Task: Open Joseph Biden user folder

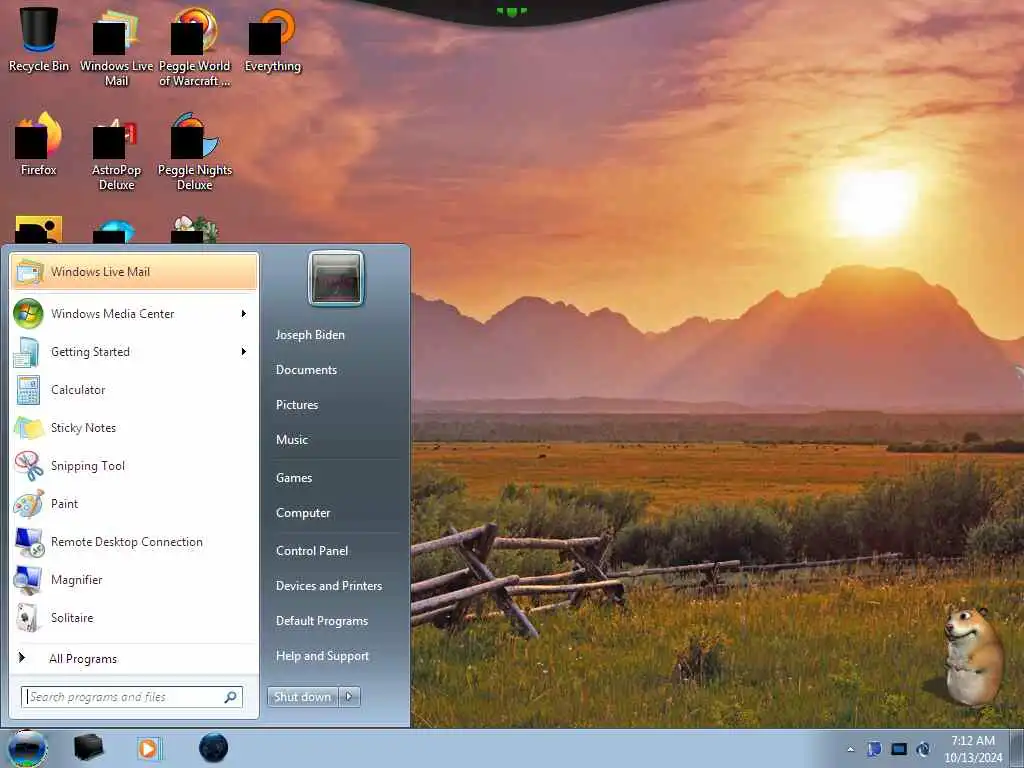Action: pyautogui.click(x=310, y=334)
